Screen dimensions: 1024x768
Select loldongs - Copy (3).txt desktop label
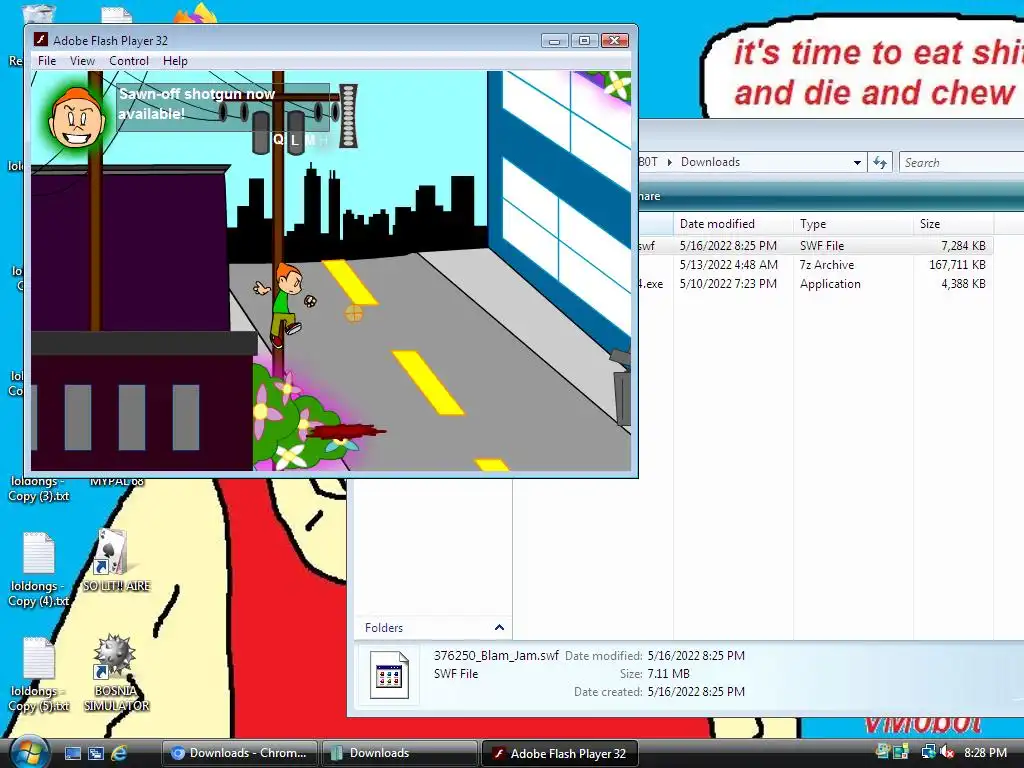39,489
